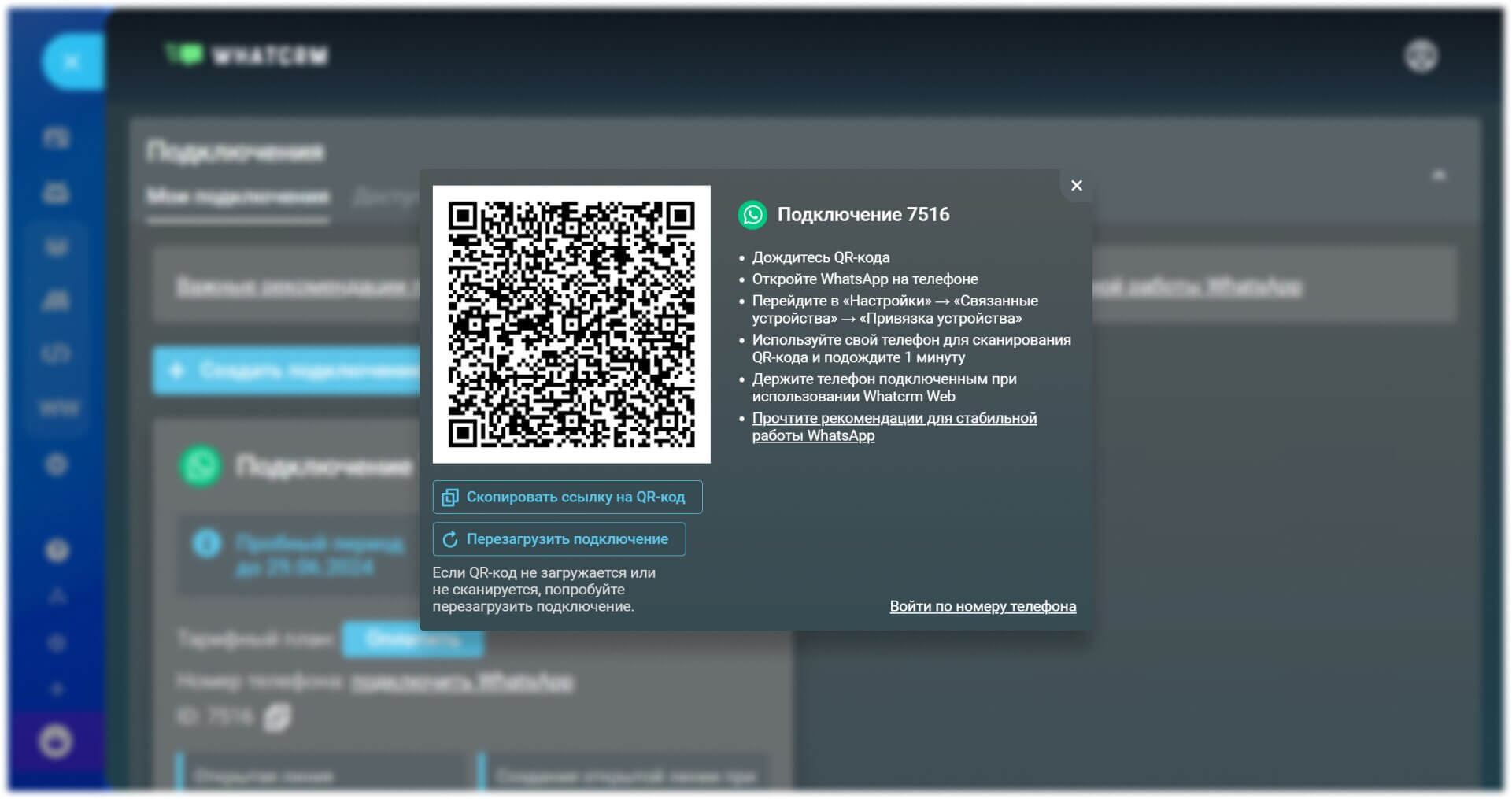The width and height of the screenshot is (1512, 799).
Task: Copy the QR code link
Action: pos(567,497)
